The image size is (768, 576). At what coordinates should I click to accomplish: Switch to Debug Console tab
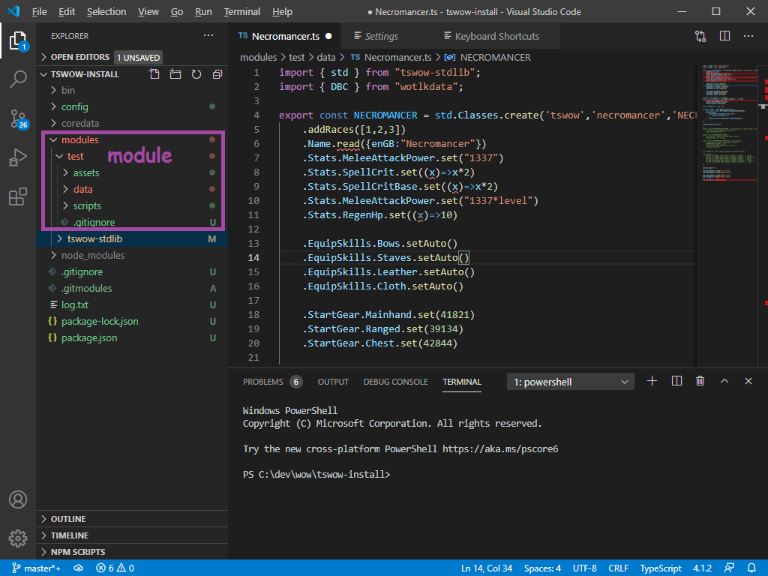coord(395,382)
